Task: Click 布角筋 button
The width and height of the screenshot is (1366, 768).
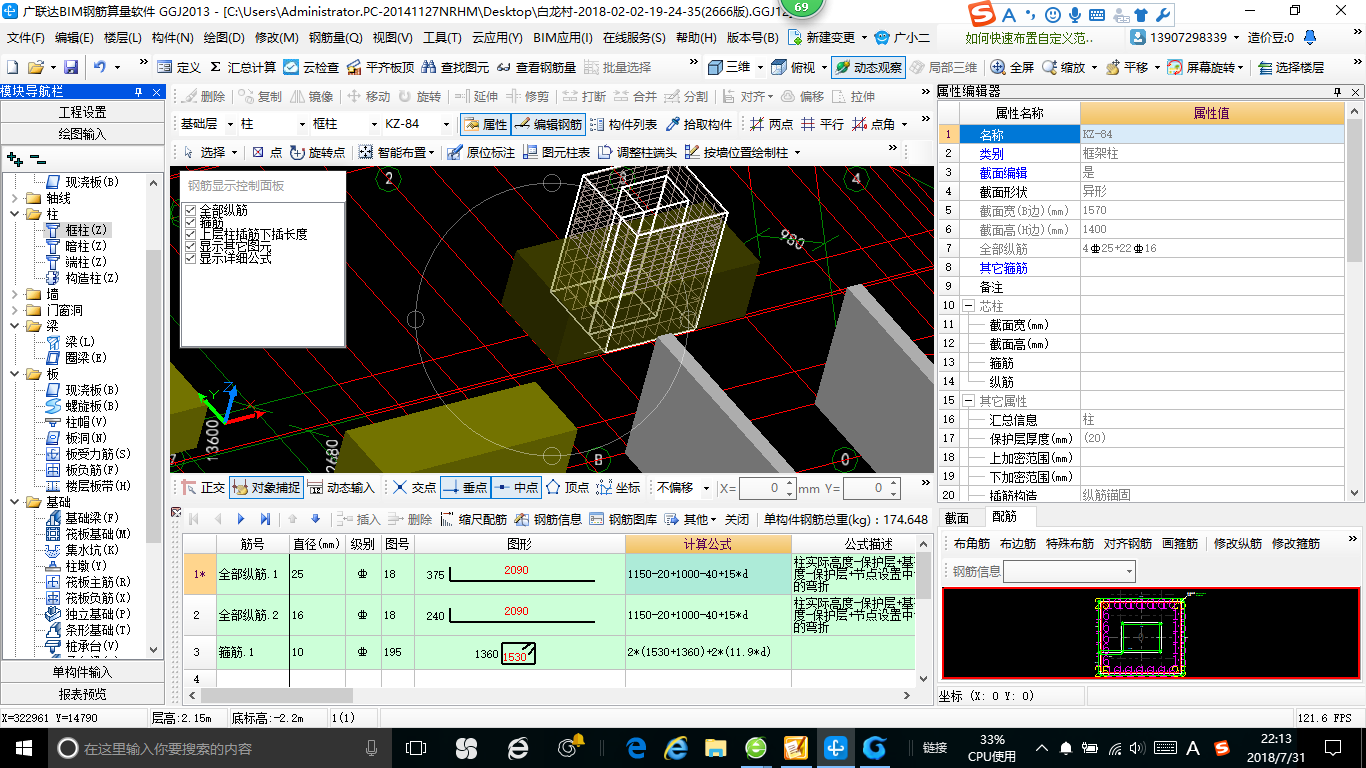Action: point(971,544)
